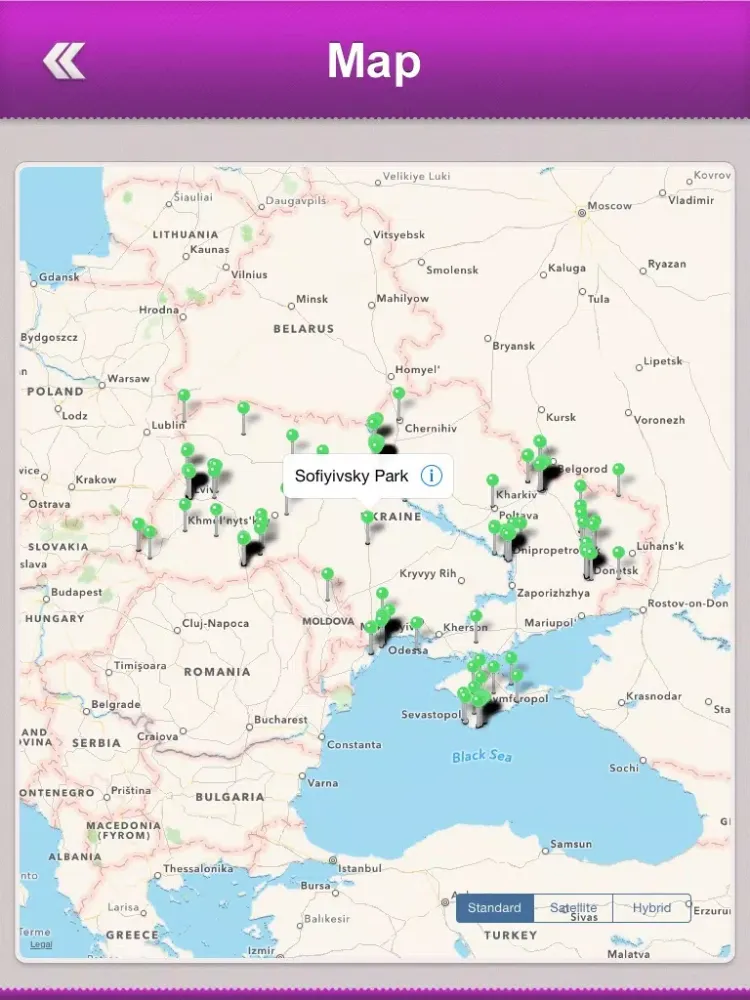This screenshot has width=750, height=1000.
Task: Tap the Sofiyivsky Park callout title
Action: tap(351, 476)
